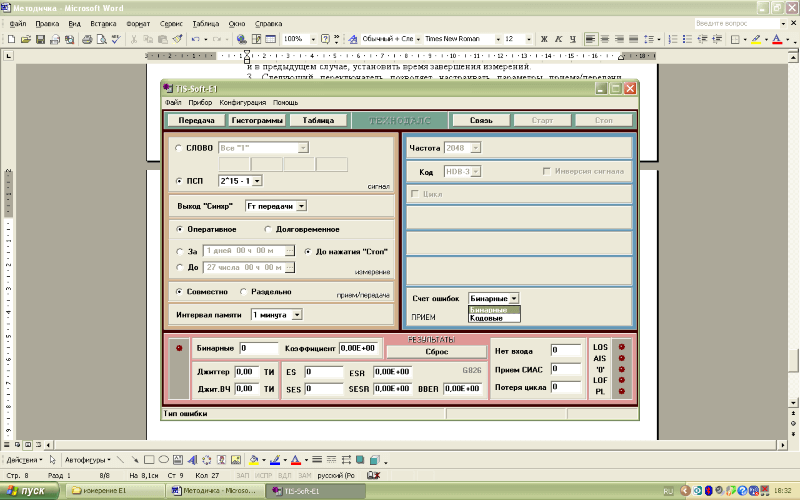The height and width of the screenshot is (500, 800).
Task: Open the Сервис menu in Word
Action: click(171, 23)
